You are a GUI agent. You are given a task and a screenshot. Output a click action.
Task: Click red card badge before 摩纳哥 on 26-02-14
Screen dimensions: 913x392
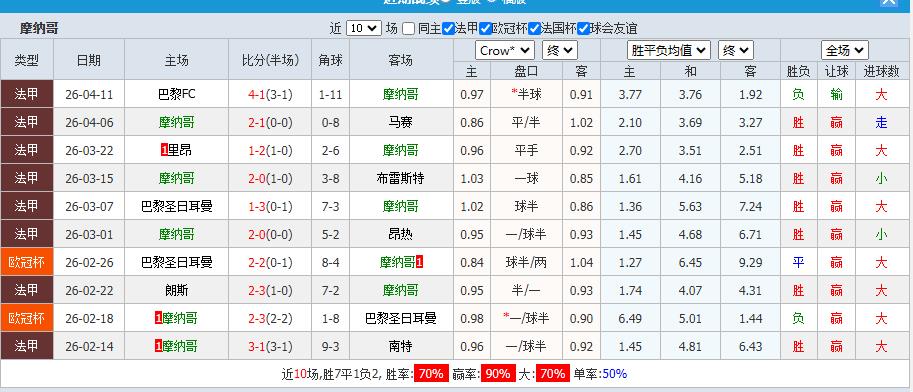(158, 347)
